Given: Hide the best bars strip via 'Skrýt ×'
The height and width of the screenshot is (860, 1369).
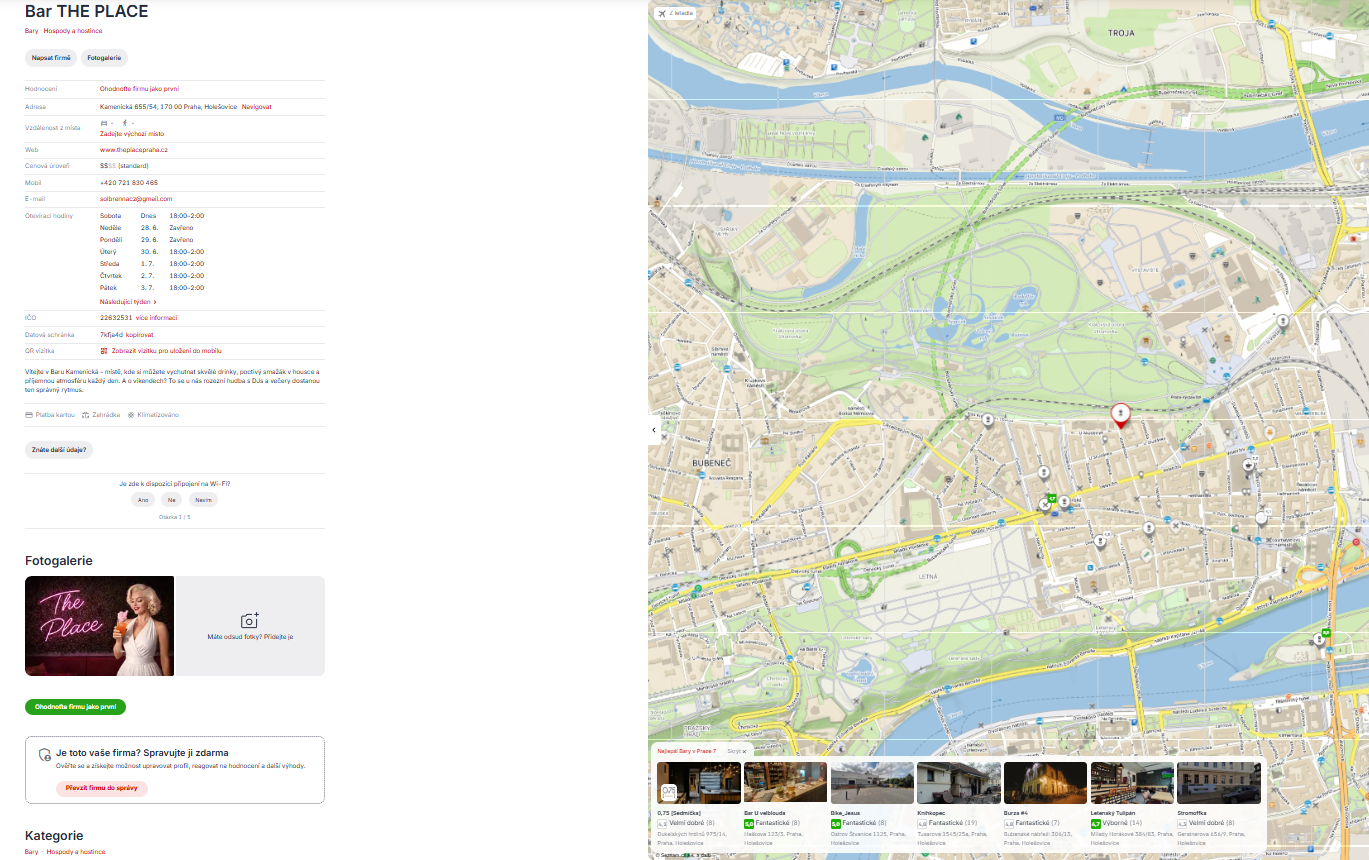Looking at the screenshot, I should (737, 750).
